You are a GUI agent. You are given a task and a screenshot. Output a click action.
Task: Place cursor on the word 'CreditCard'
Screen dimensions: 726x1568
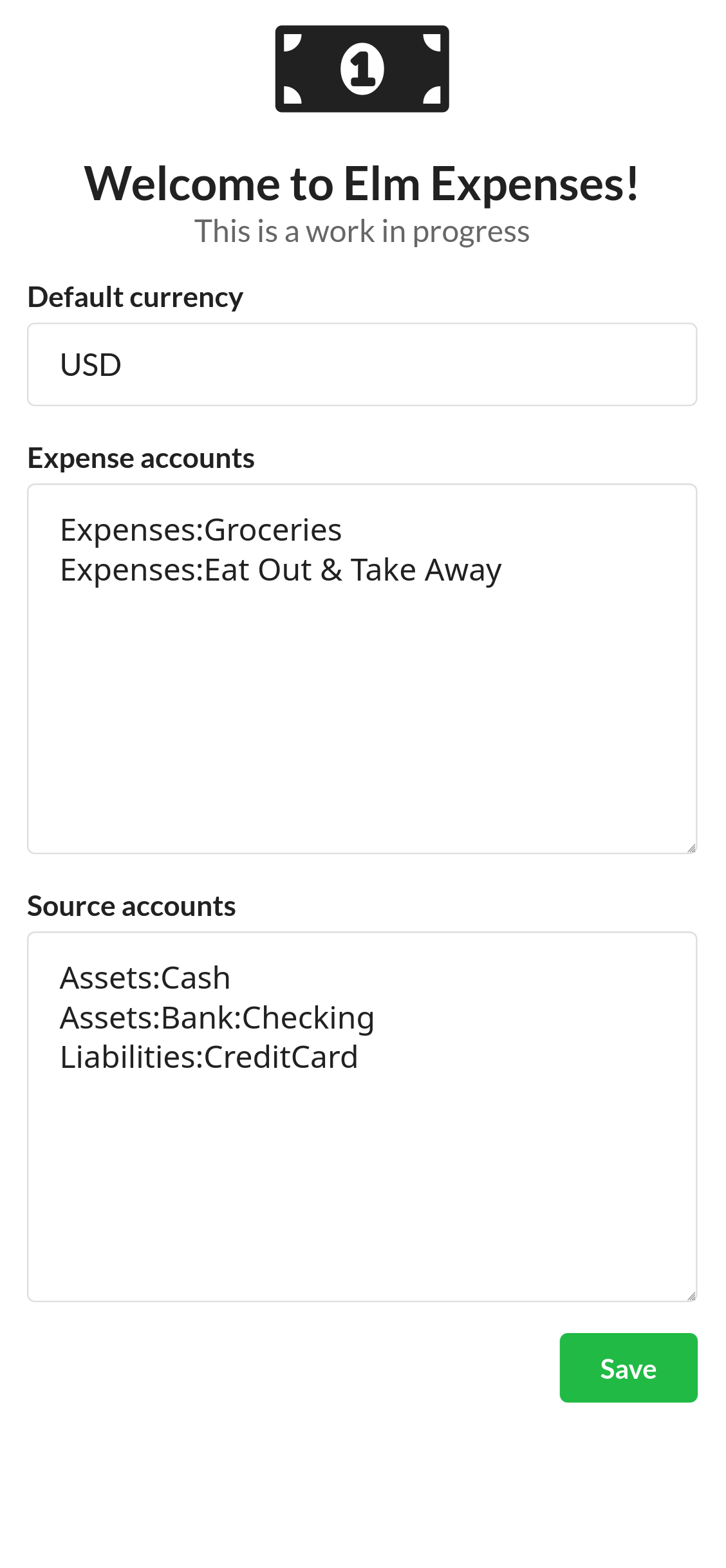click(281, 1058)
